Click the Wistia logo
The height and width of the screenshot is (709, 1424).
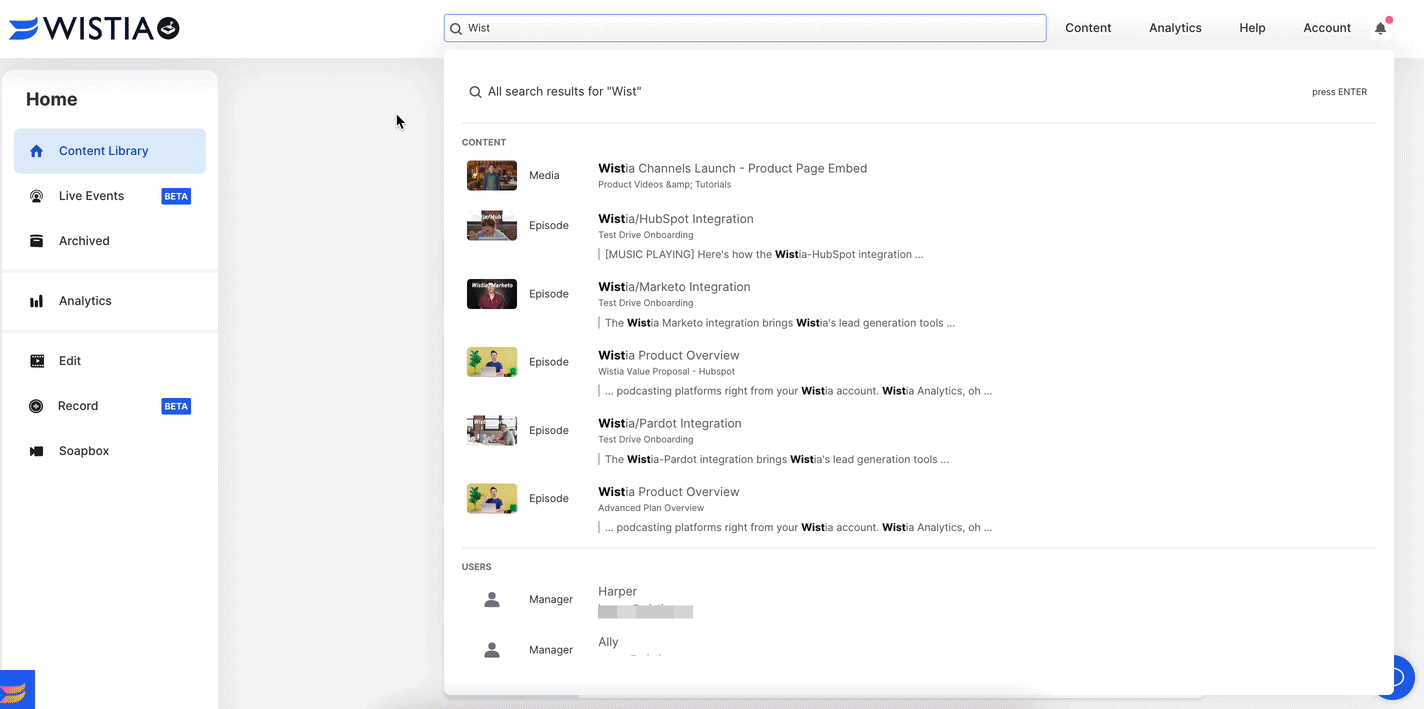[94, 28]
